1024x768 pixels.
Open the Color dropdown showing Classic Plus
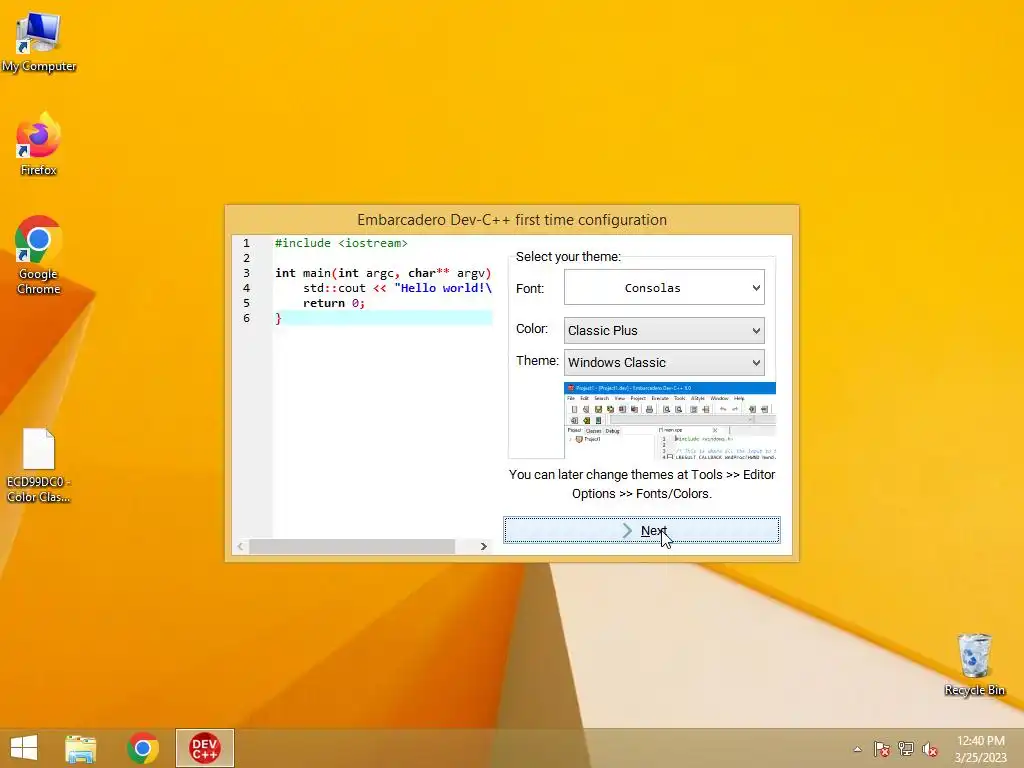coord(664,330)
